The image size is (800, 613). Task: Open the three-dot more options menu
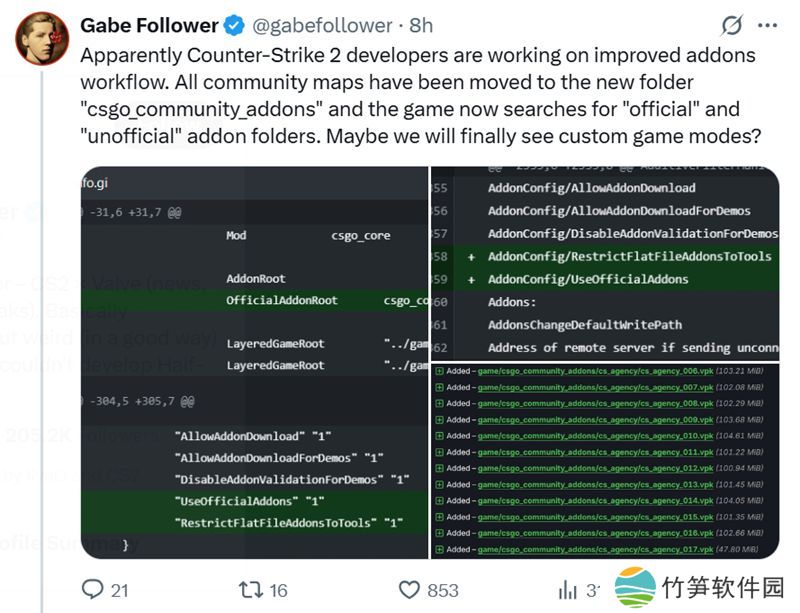click(x=768, y=26)
